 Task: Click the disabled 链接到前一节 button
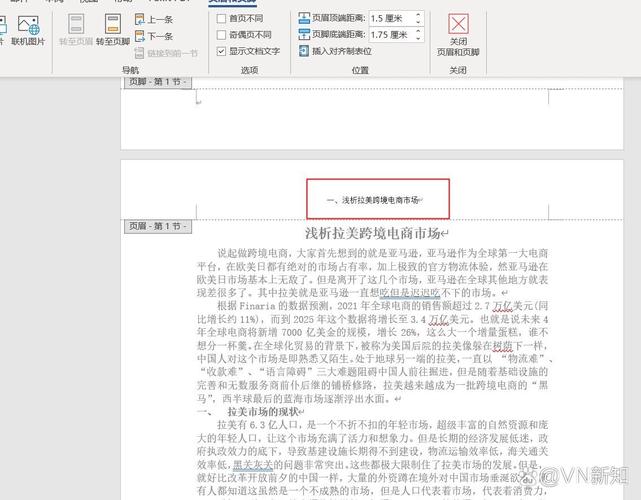pyautogui.click(x=166, y=53)
